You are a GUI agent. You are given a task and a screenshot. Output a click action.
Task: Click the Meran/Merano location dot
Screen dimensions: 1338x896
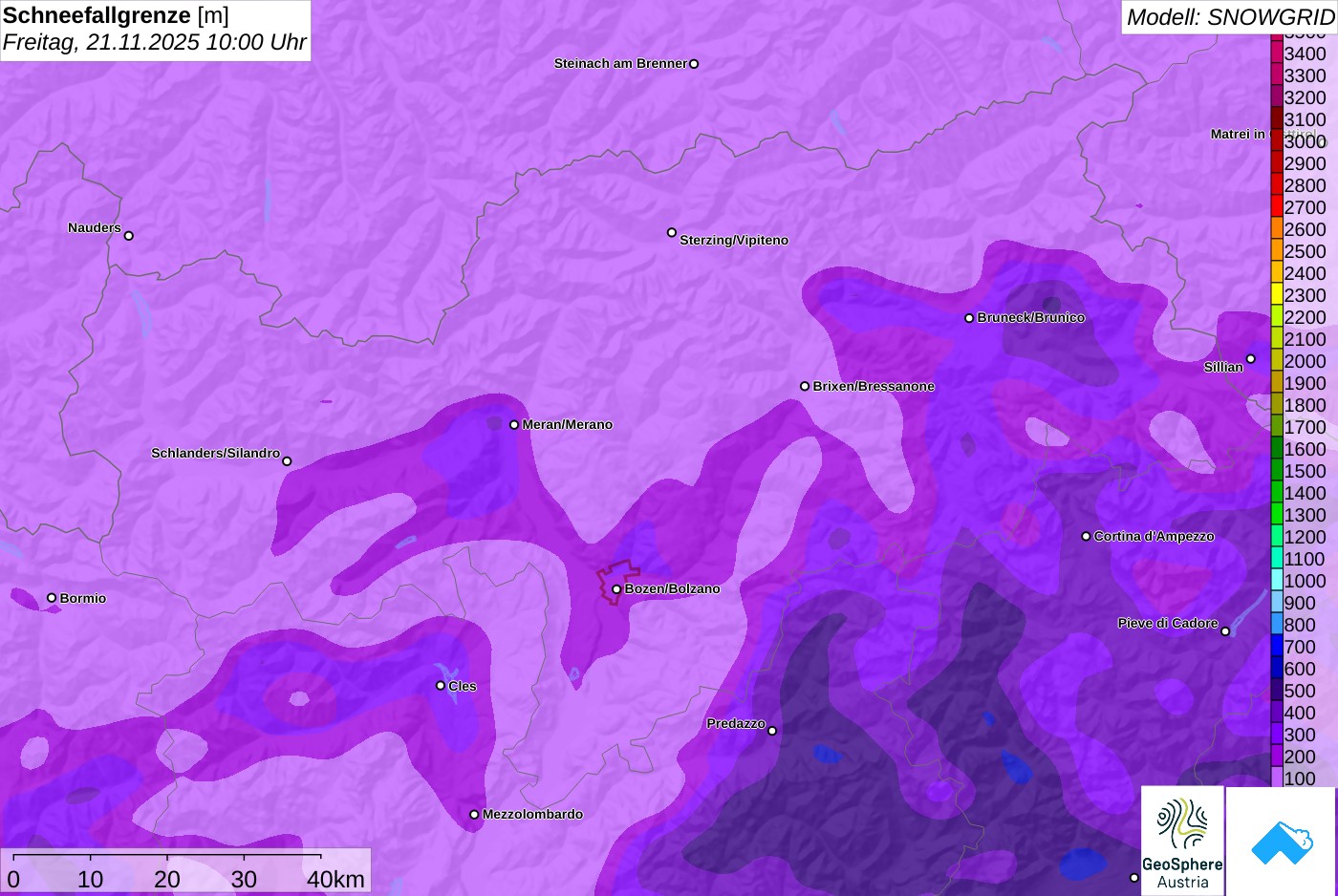pyautogui.click(x=514, y=425)
